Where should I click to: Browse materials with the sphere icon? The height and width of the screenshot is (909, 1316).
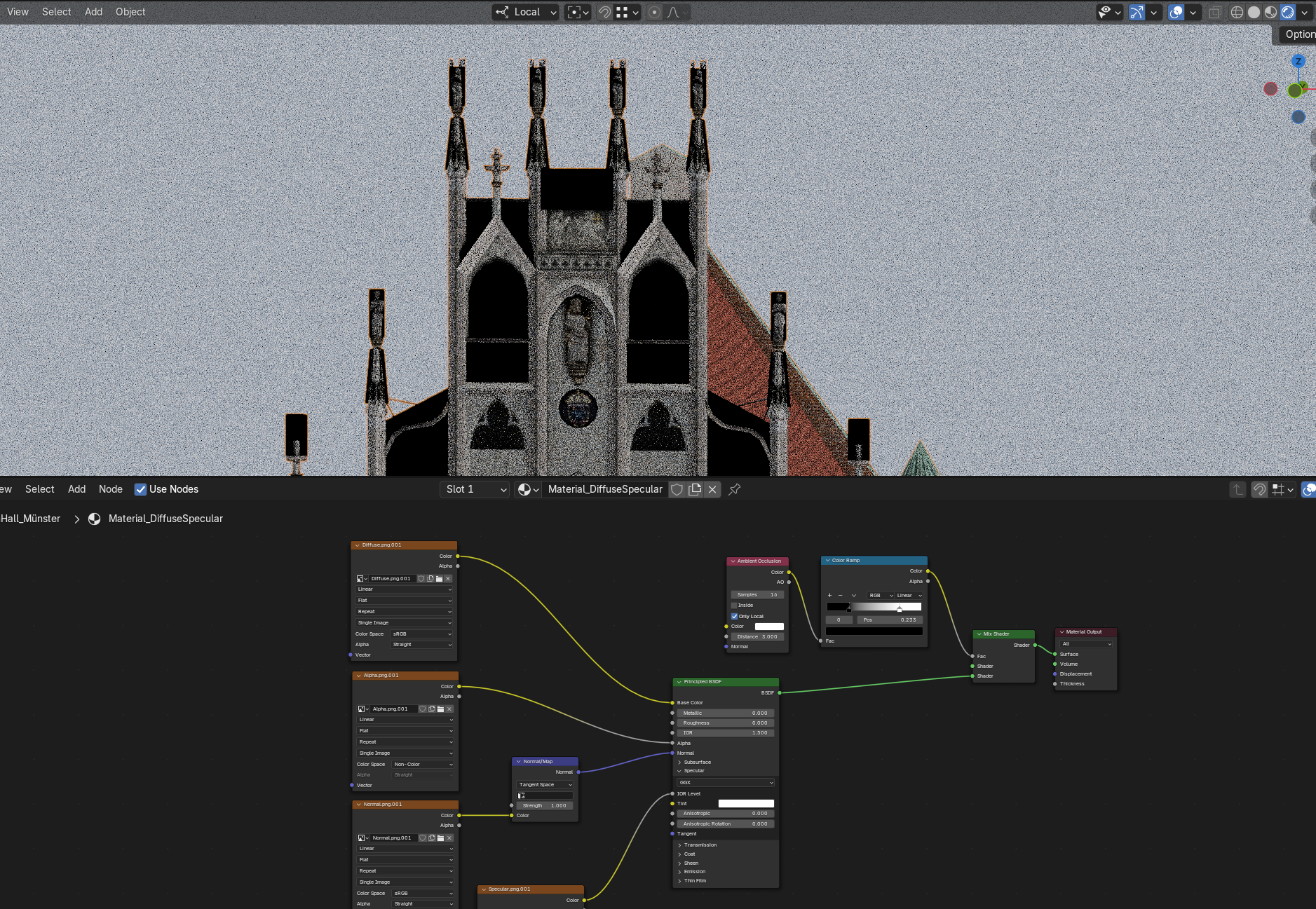coord(528,489)
